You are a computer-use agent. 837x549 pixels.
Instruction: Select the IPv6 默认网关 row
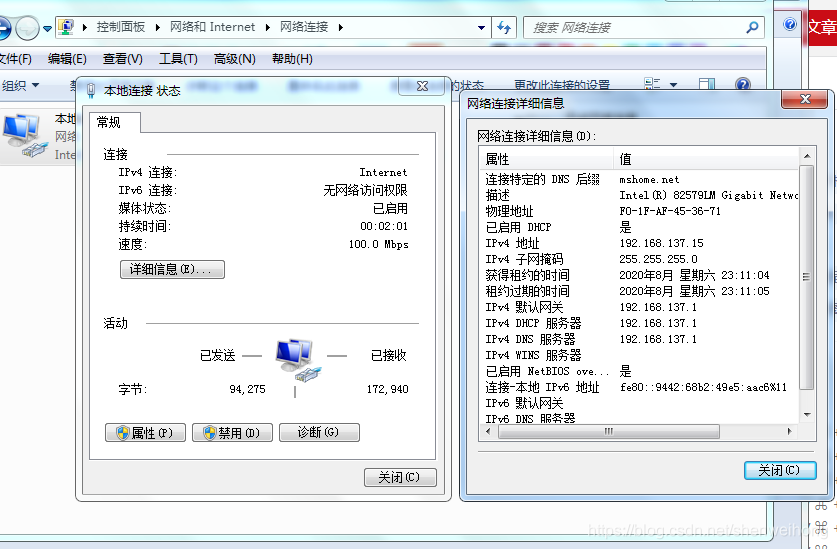(x=639, y=403)
